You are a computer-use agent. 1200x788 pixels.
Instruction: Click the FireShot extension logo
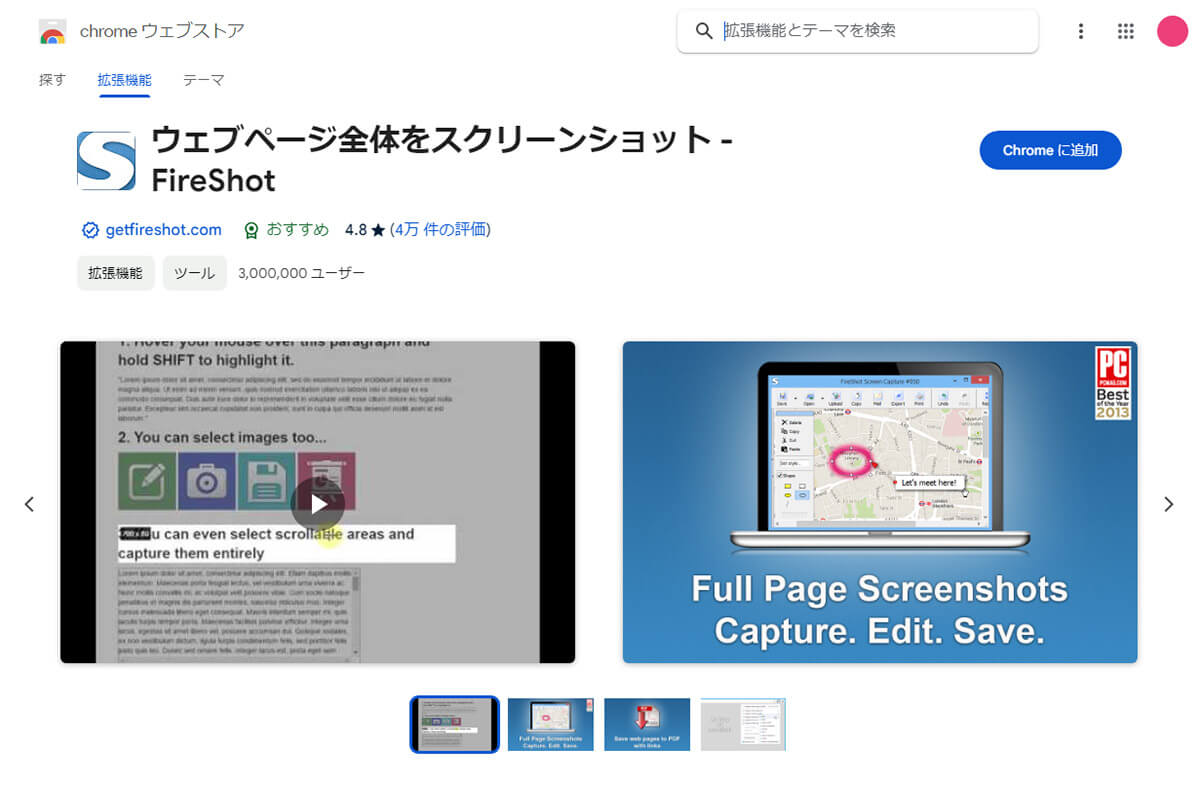tap(106, 161)
